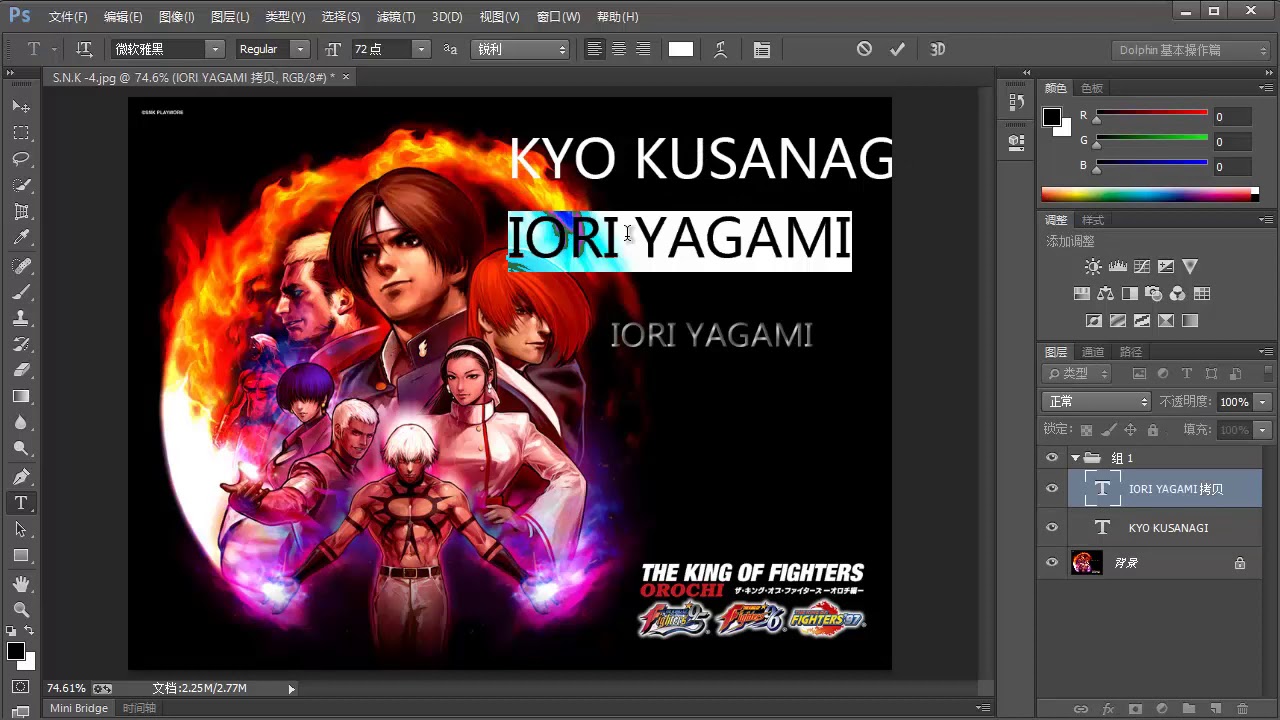Screen dimensions: 1280x720
Task: Left align the text
Action: pyautogui.click(x=595, y=49)
